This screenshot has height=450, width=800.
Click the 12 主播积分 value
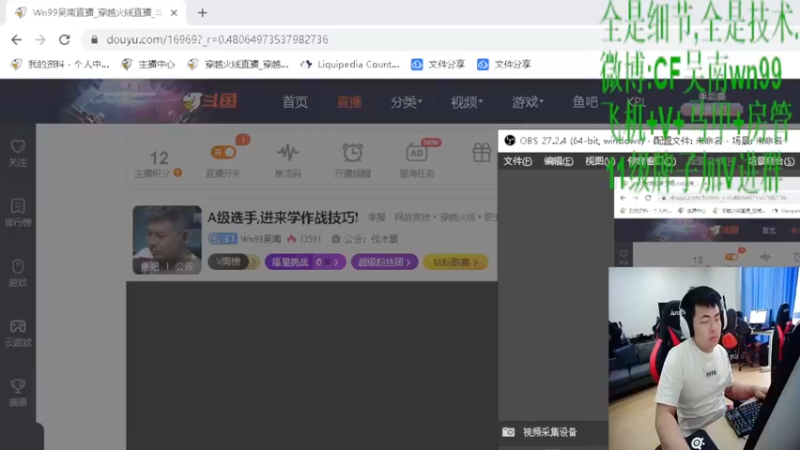pyautogui.click(x=159, y=158)
